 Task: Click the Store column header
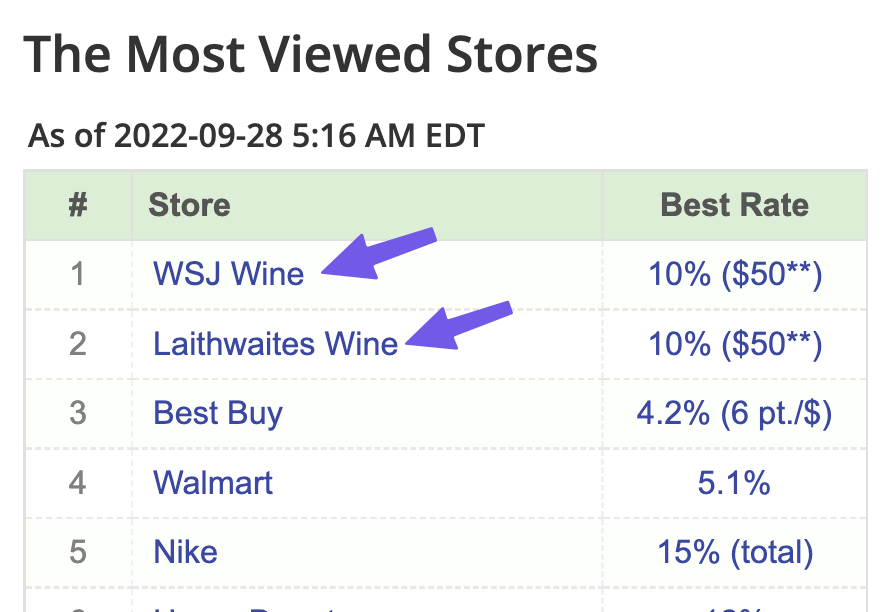pos(188,204)
